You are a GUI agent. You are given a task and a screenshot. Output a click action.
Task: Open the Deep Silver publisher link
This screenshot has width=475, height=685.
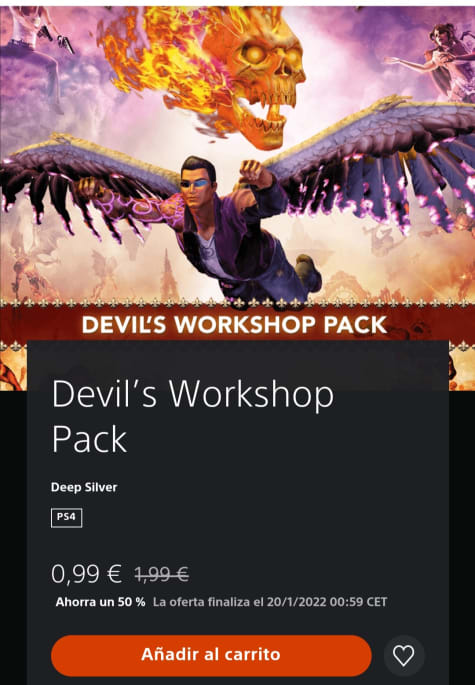click(x=84, y=487)
